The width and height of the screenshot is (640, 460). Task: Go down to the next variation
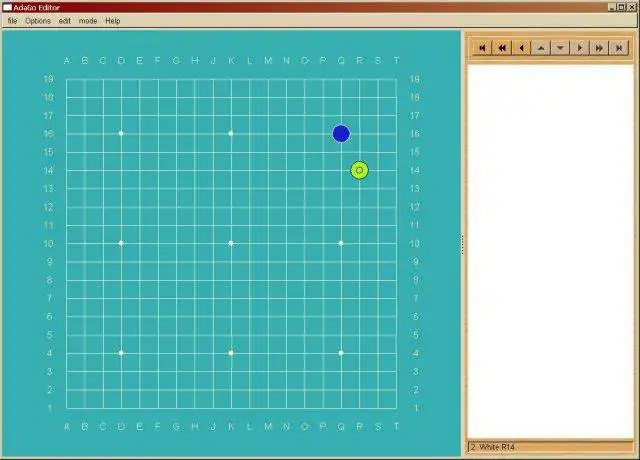pos(560,48)
